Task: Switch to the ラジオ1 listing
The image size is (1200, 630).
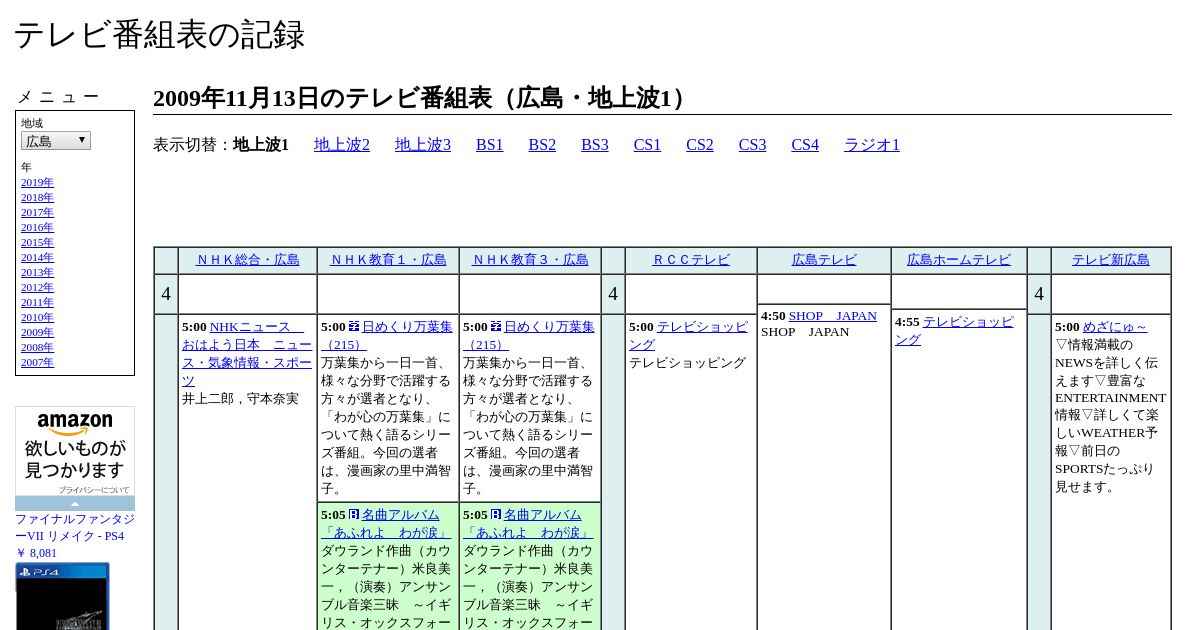Action: coord(872,145)
